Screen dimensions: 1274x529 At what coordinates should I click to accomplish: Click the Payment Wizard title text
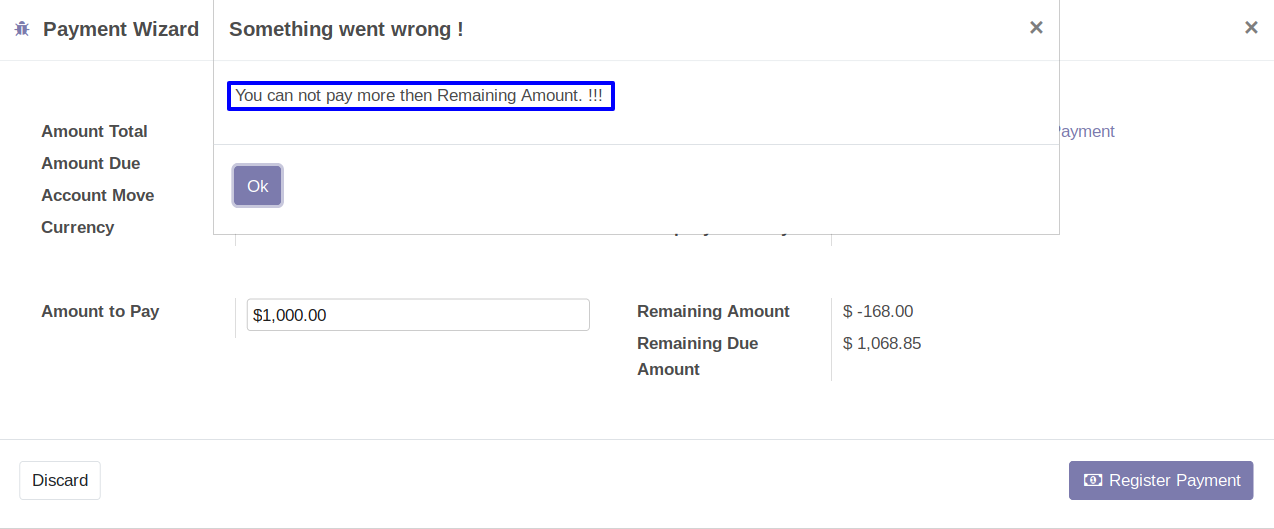click(x=121, y=29)
